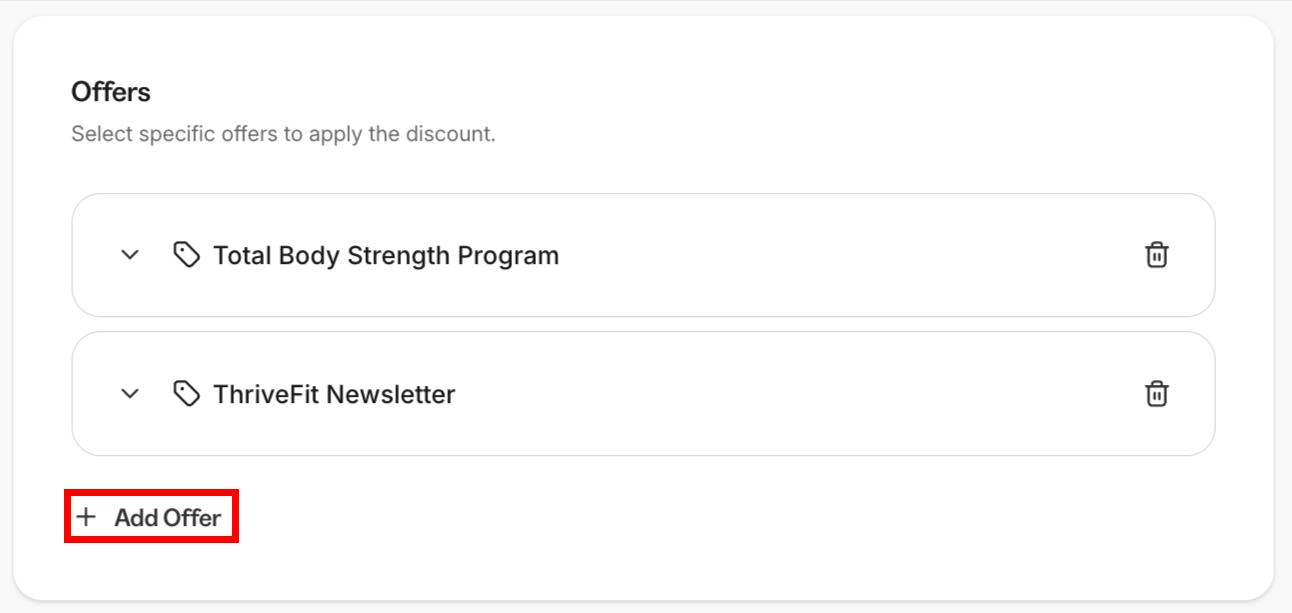Viewport: 1292px width, 613px height.
Task: Click the Offers heading
Action: coord(110,91)
